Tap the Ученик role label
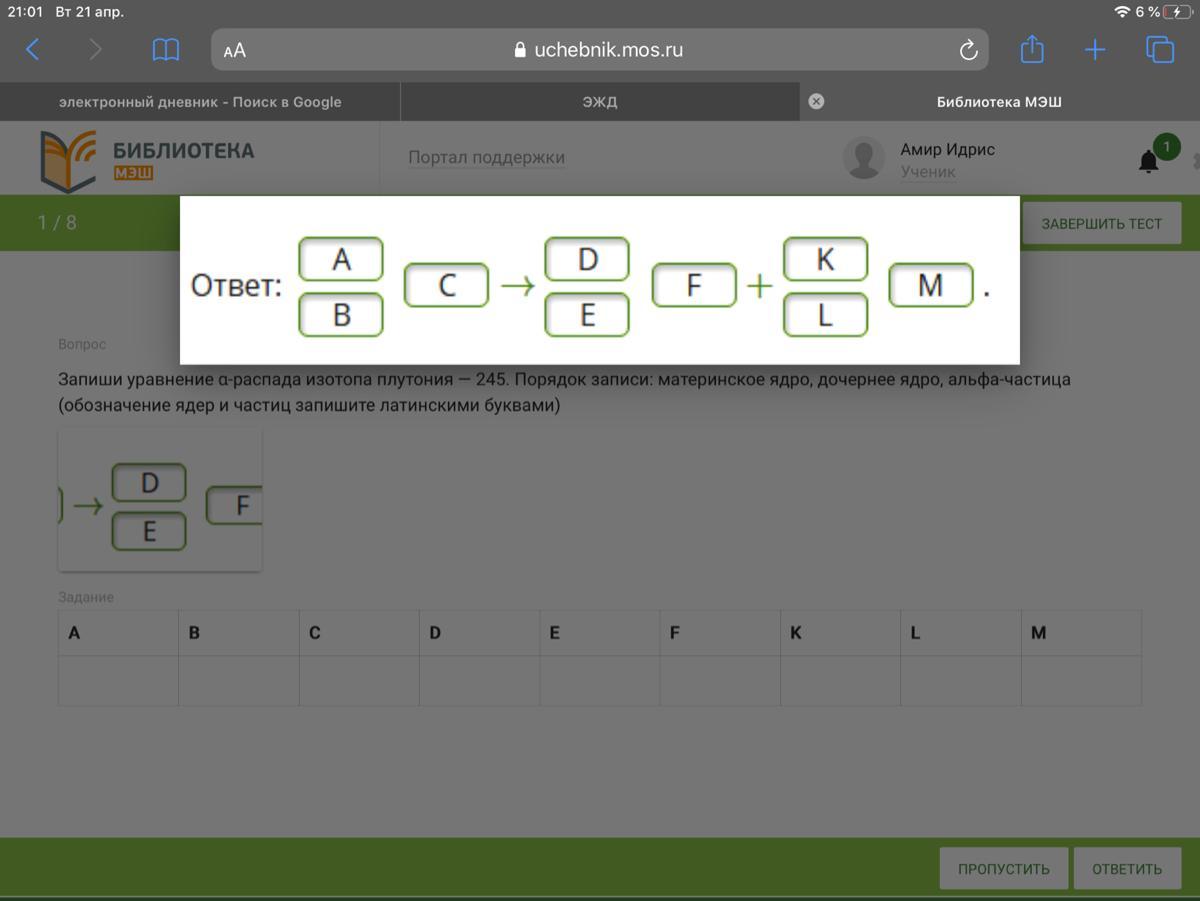Image resolution: width=1200 pixels, height=901 pixels. 928,172
